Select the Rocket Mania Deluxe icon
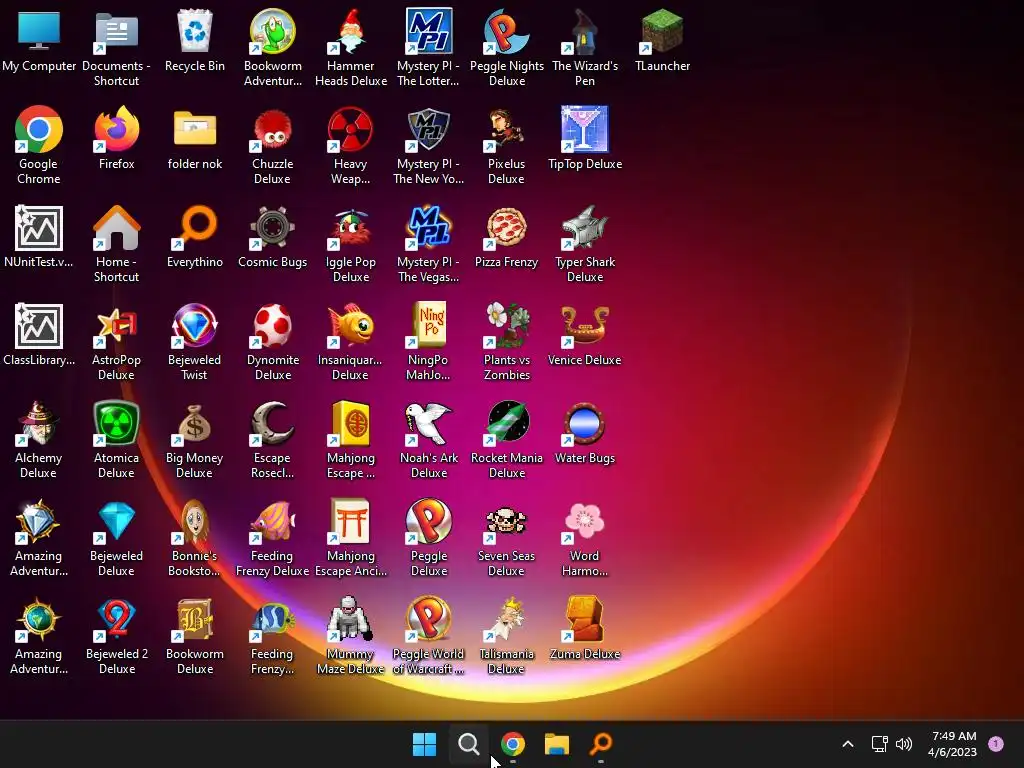The image size is (1024, 768). (x=506, y=423)
